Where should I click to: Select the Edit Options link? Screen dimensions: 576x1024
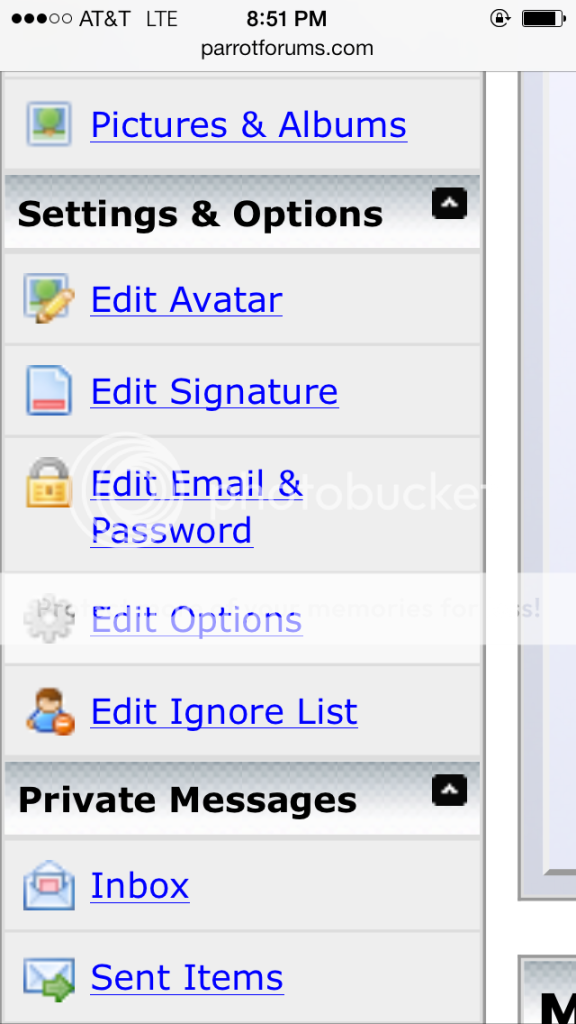(x=196, y=620)
